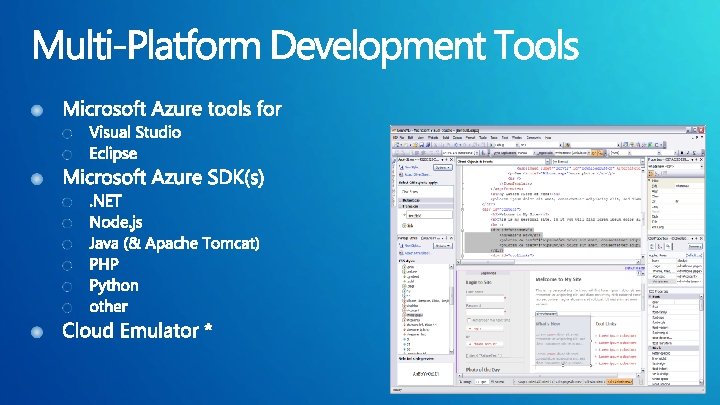Tick the Remember me checkbox in login form
This screenshot has width=720, height=405.
[x=469, y=320]
